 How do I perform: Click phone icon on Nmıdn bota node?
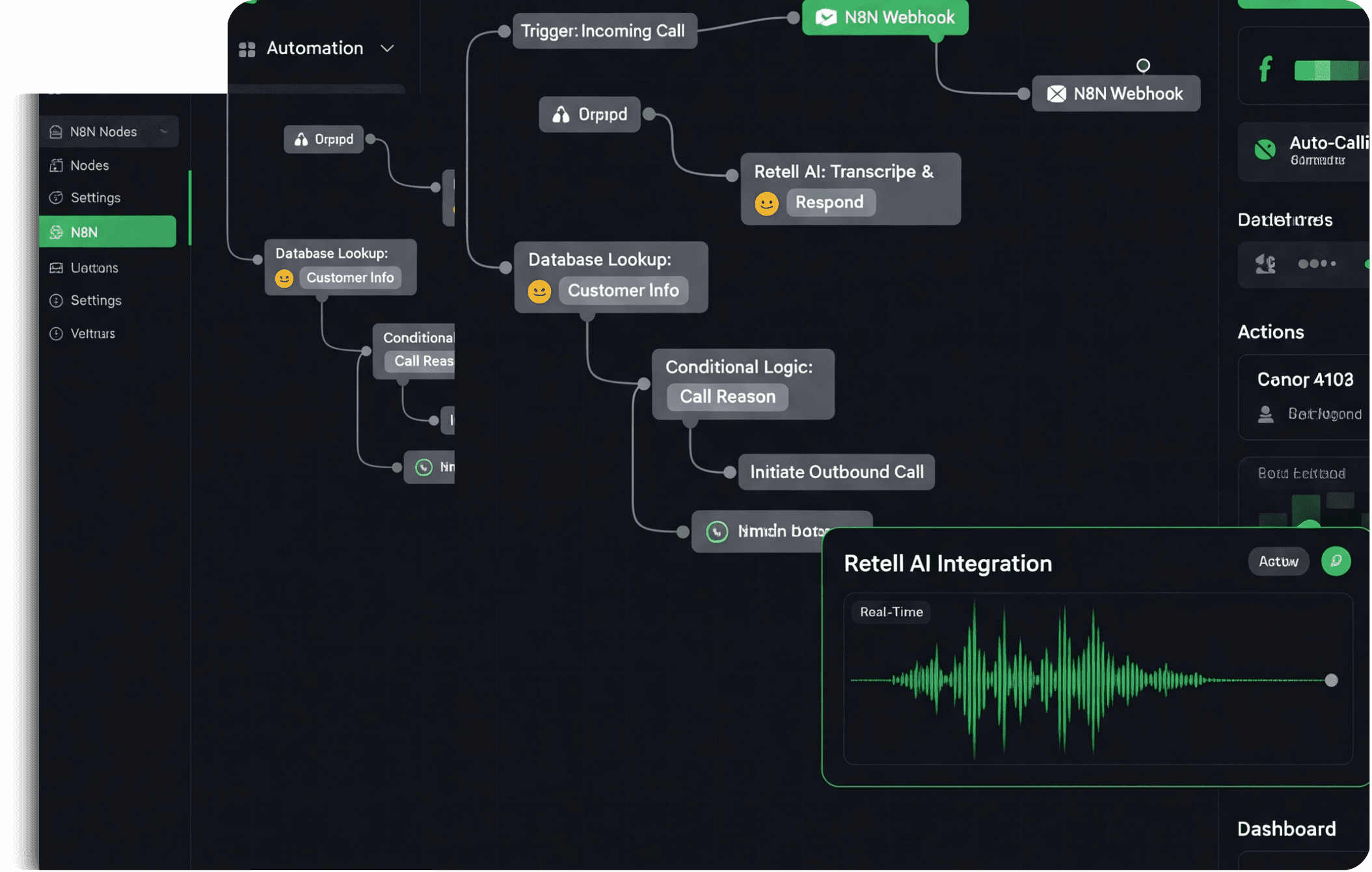(x=716, y=532)
